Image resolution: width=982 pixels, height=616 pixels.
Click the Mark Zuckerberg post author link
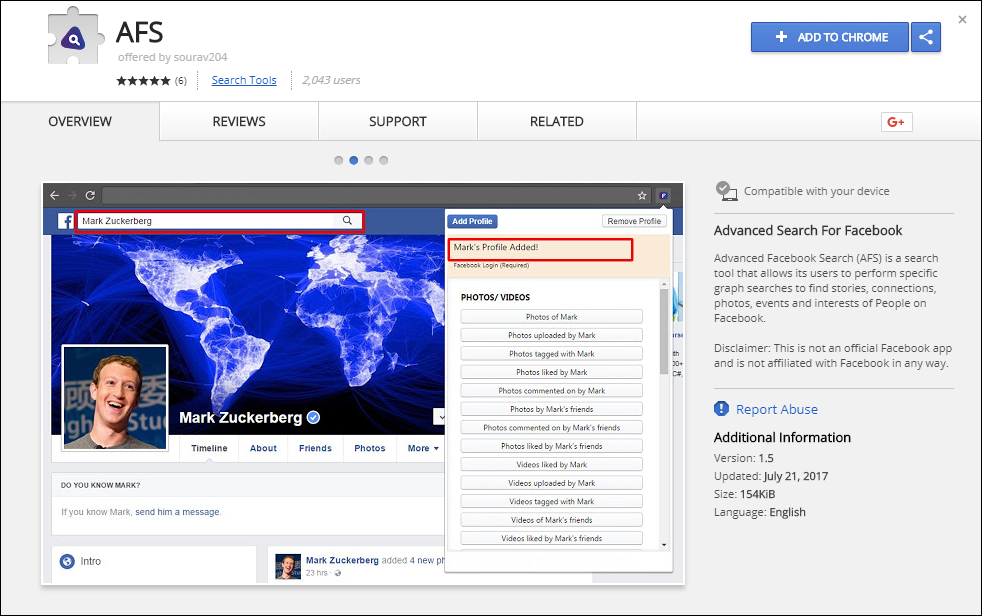tap(342, 560)
